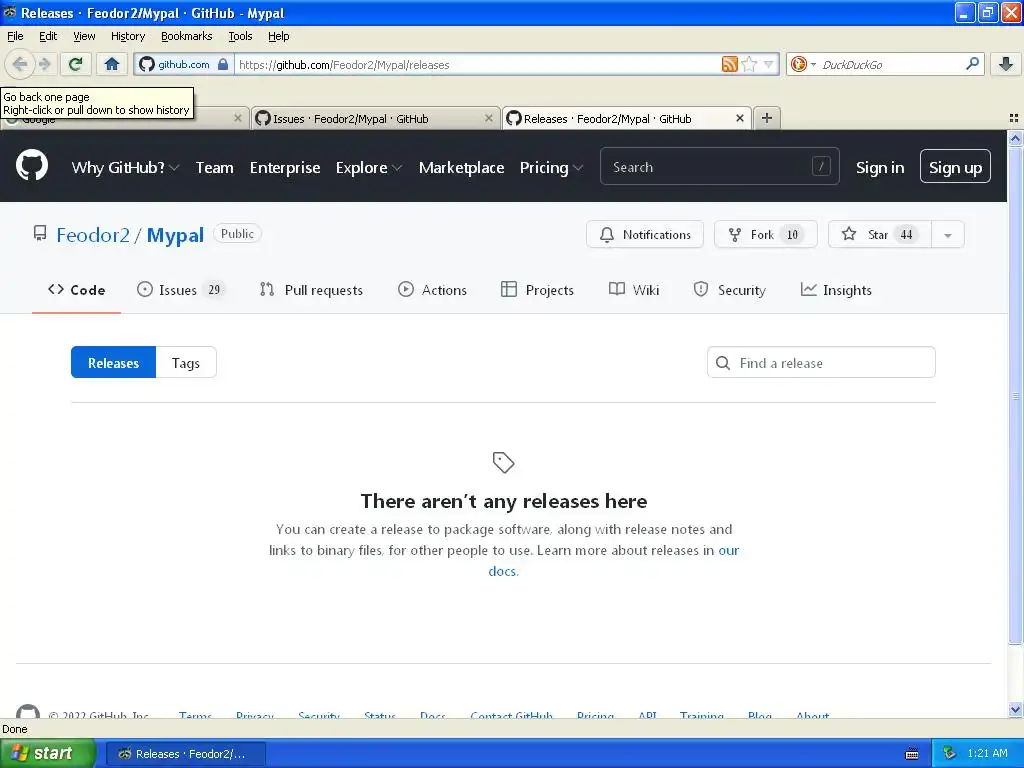Open the Actions tab
The image size is (1024, 768).
(x=432, y=290)
